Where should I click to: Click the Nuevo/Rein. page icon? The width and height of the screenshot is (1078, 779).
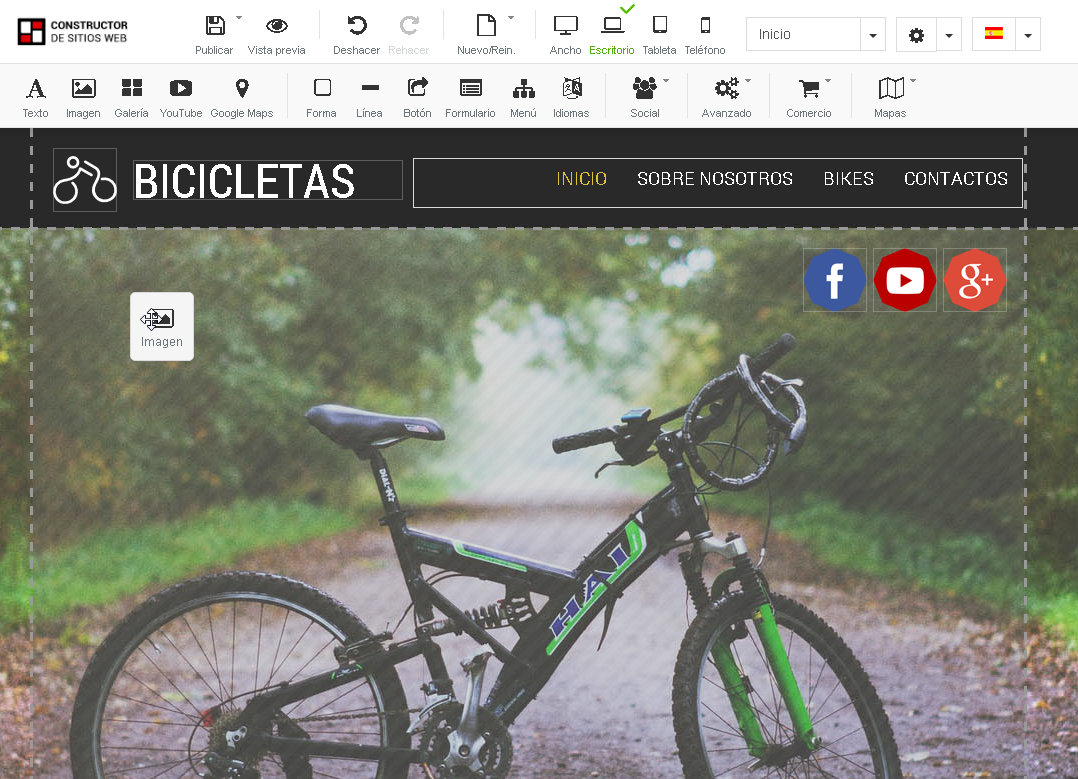click(486, 25)
